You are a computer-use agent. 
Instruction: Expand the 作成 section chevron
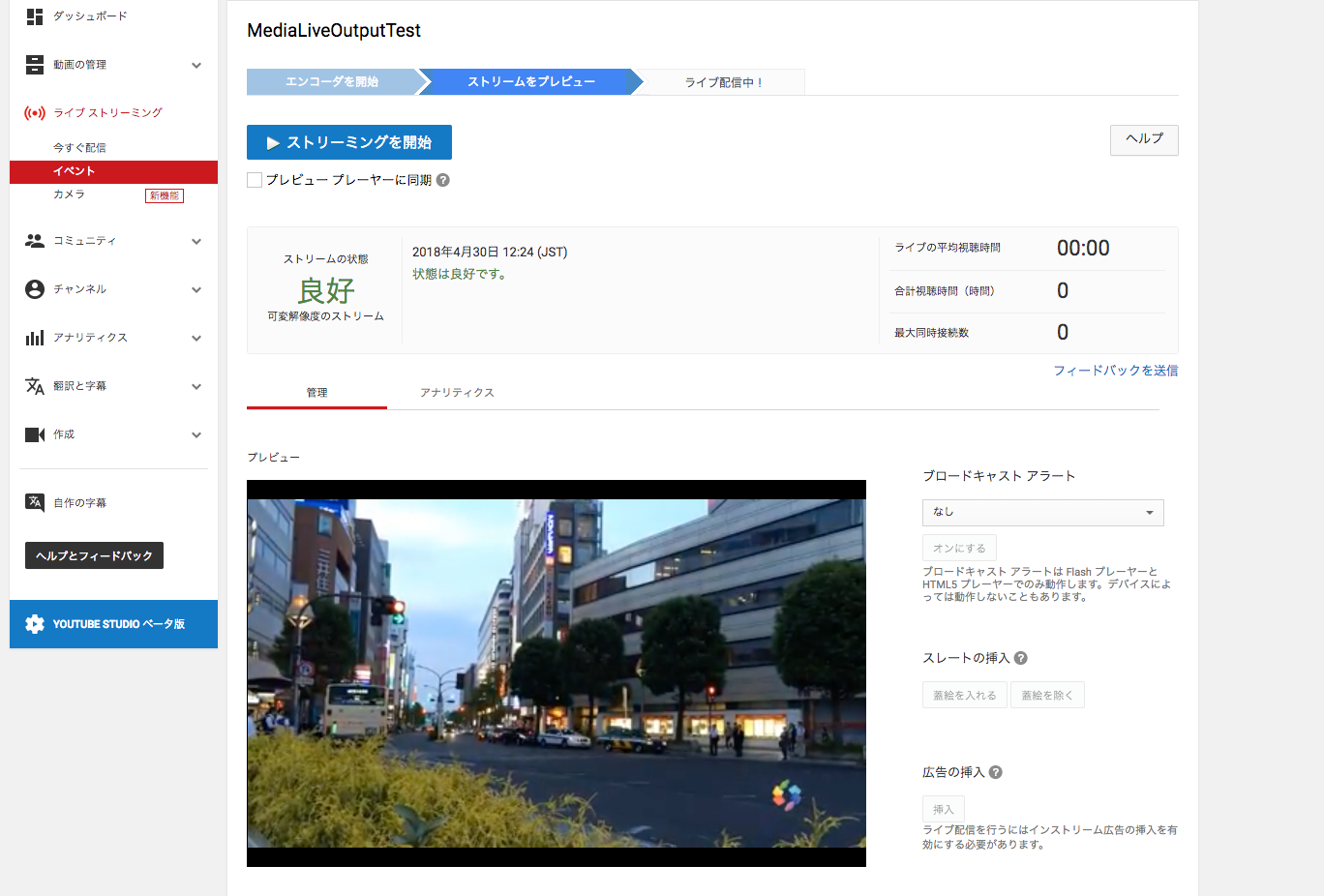coord(196,435)
